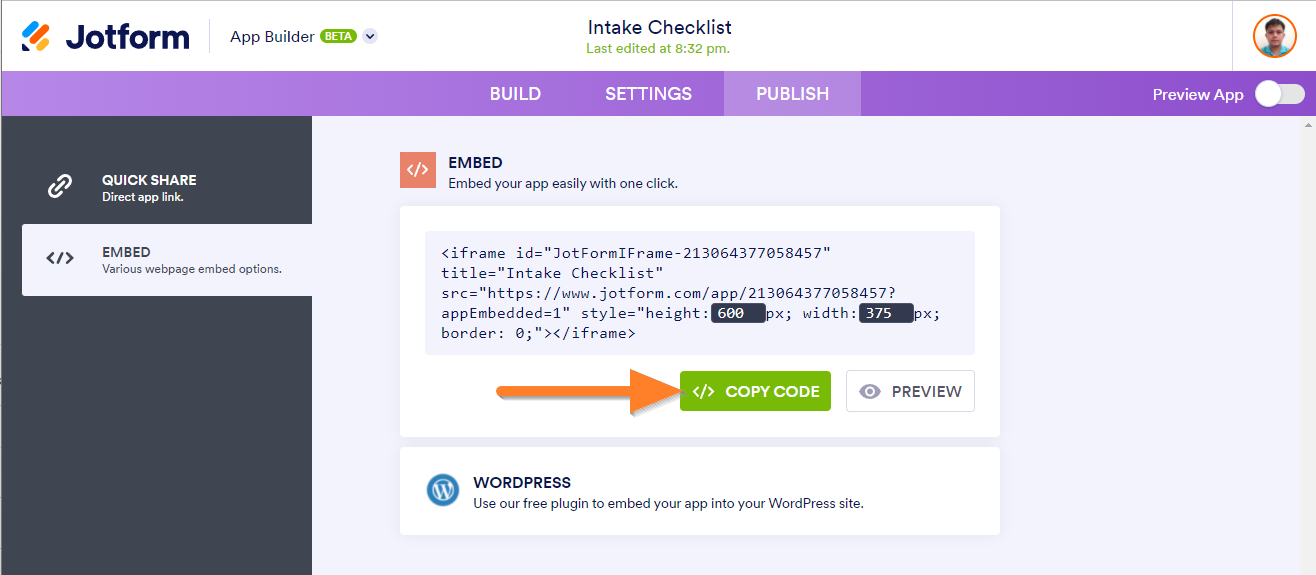Edit the iframe height field 600

click(737, 313)
